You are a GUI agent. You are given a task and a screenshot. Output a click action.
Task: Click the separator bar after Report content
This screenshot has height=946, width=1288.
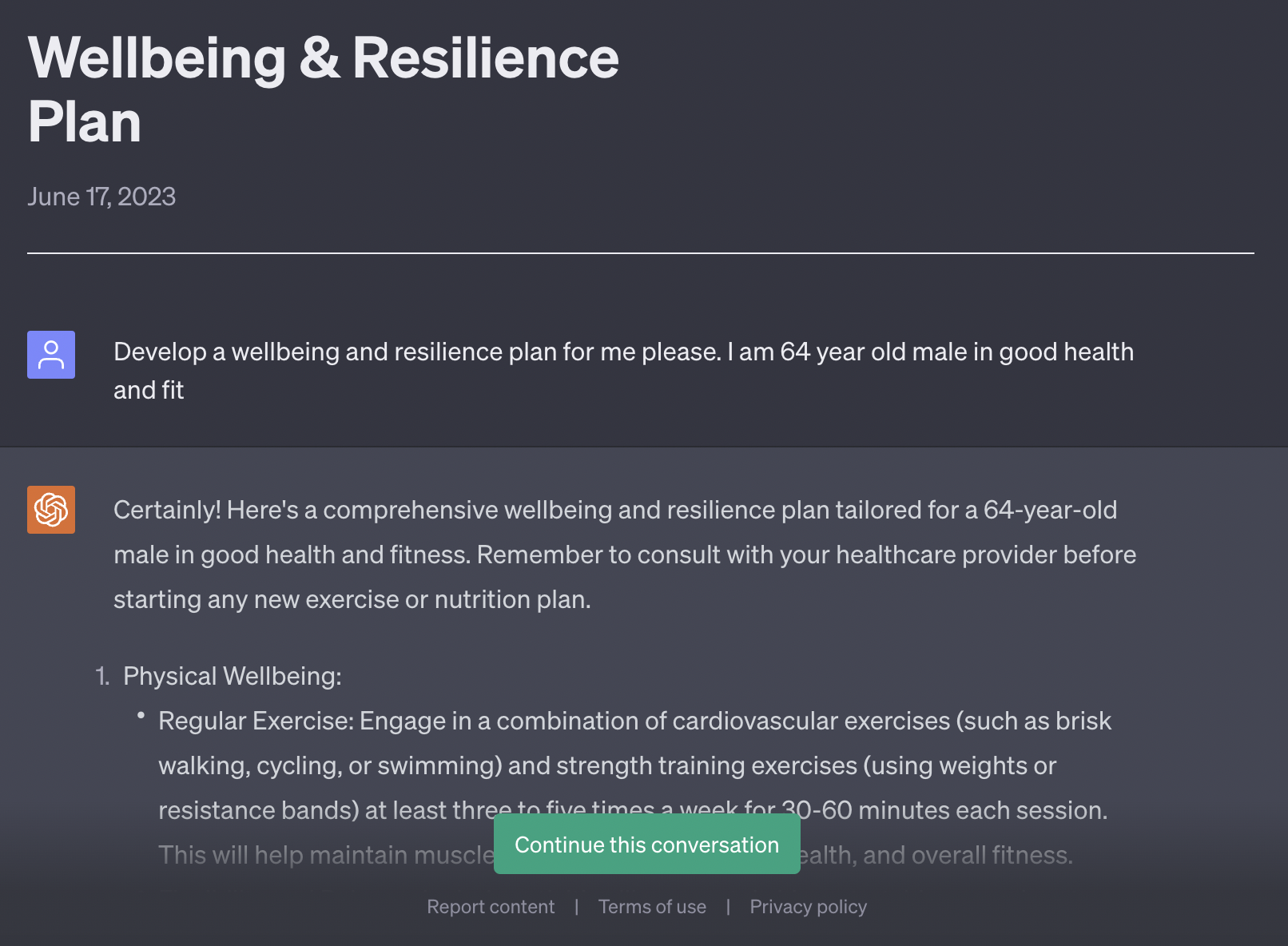pos(576,907)
